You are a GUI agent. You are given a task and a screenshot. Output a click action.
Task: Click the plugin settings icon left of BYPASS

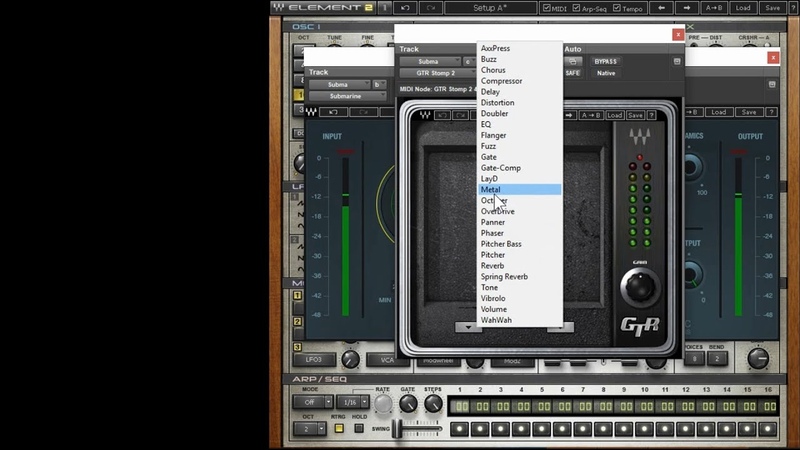pyautogui.click(x=572, y=61)
